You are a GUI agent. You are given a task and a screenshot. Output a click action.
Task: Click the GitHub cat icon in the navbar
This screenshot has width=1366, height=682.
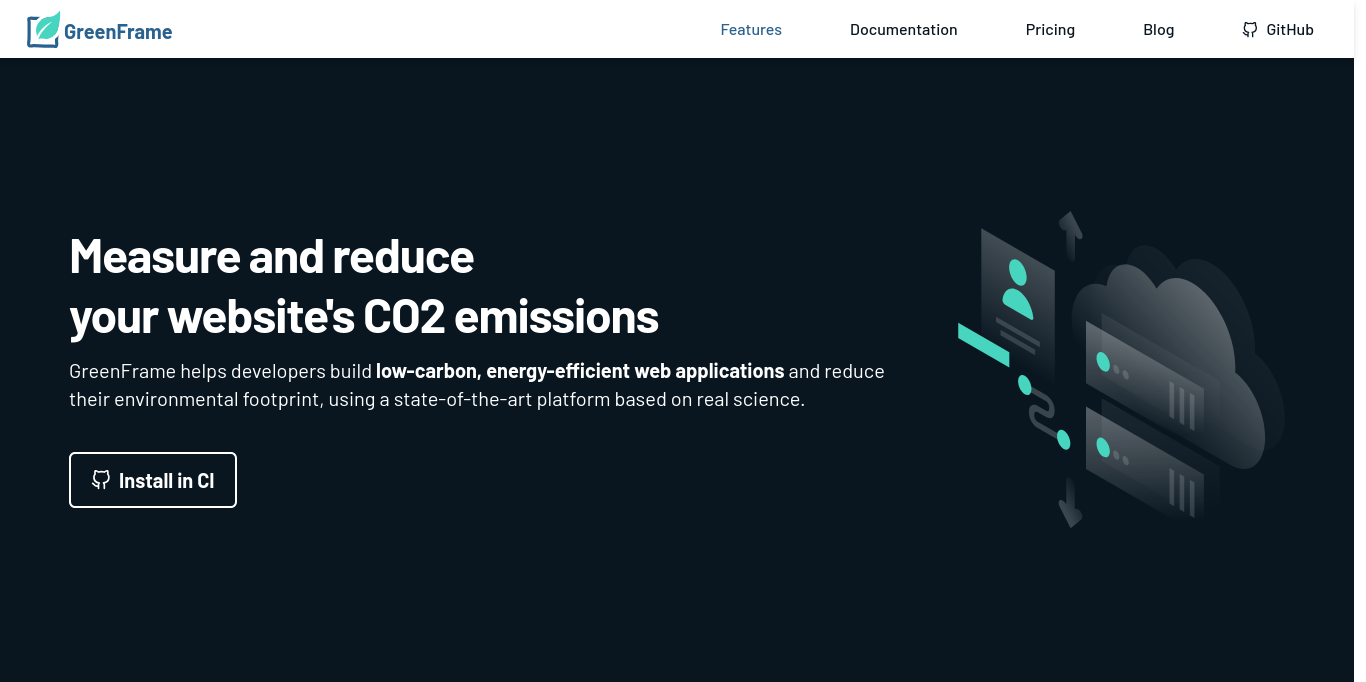[1249, 29]
